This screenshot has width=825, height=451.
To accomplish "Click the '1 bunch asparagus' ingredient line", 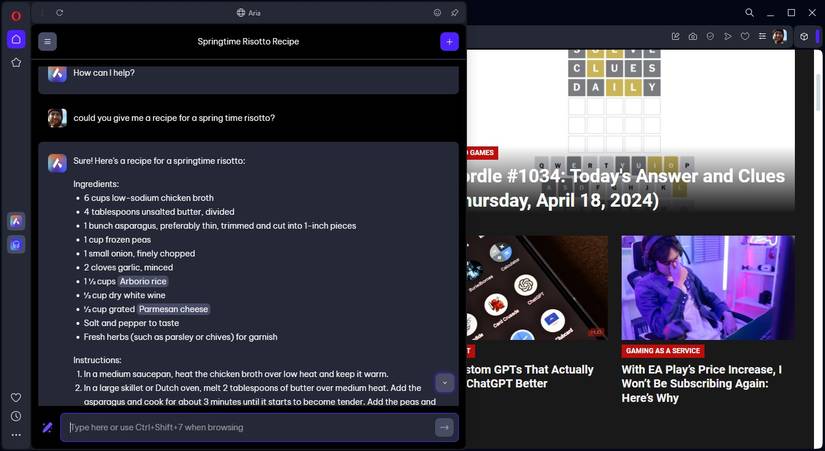I will [220, 226].
